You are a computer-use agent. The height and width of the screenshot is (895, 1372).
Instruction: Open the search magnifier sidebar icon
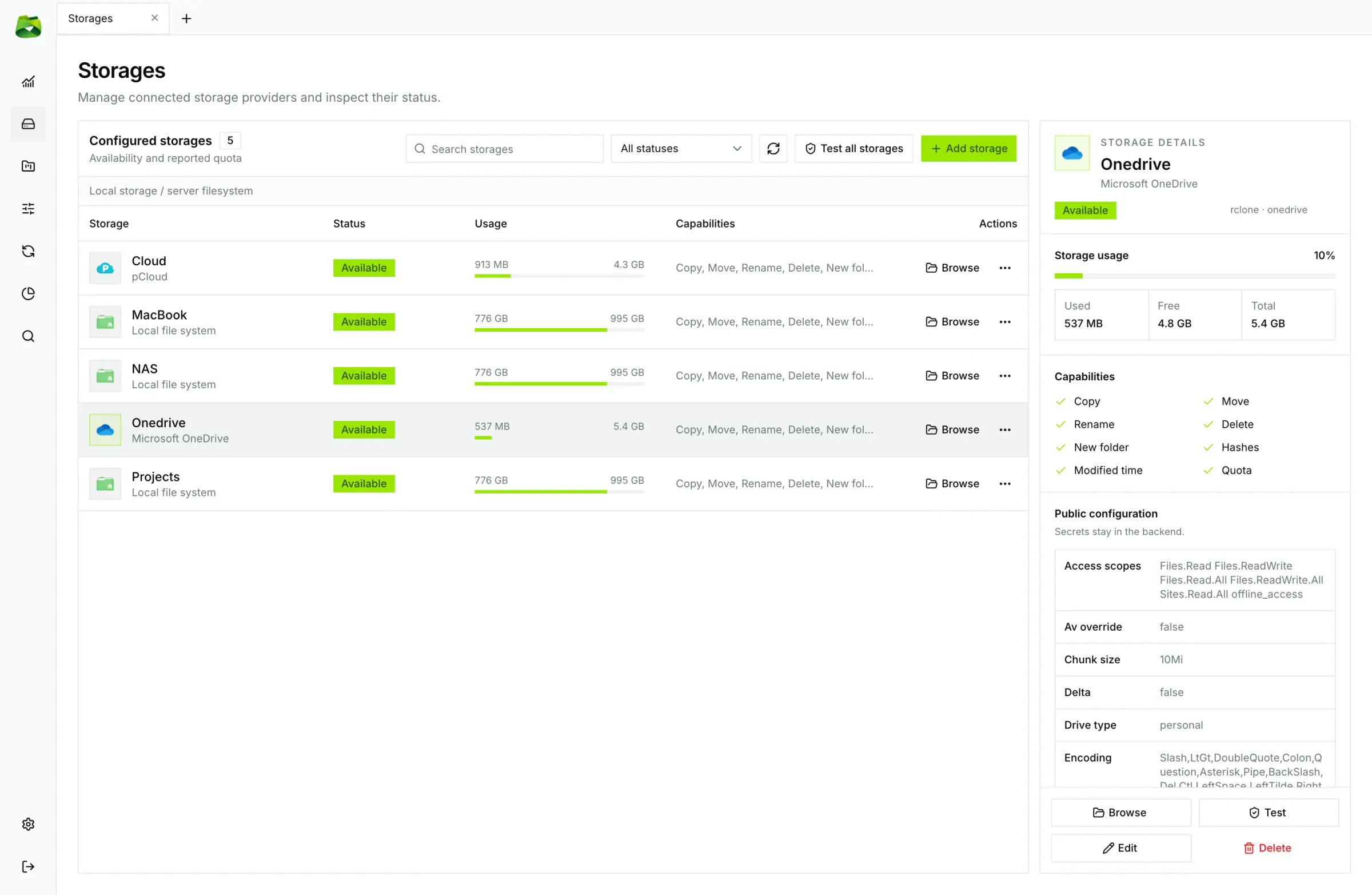27,336
